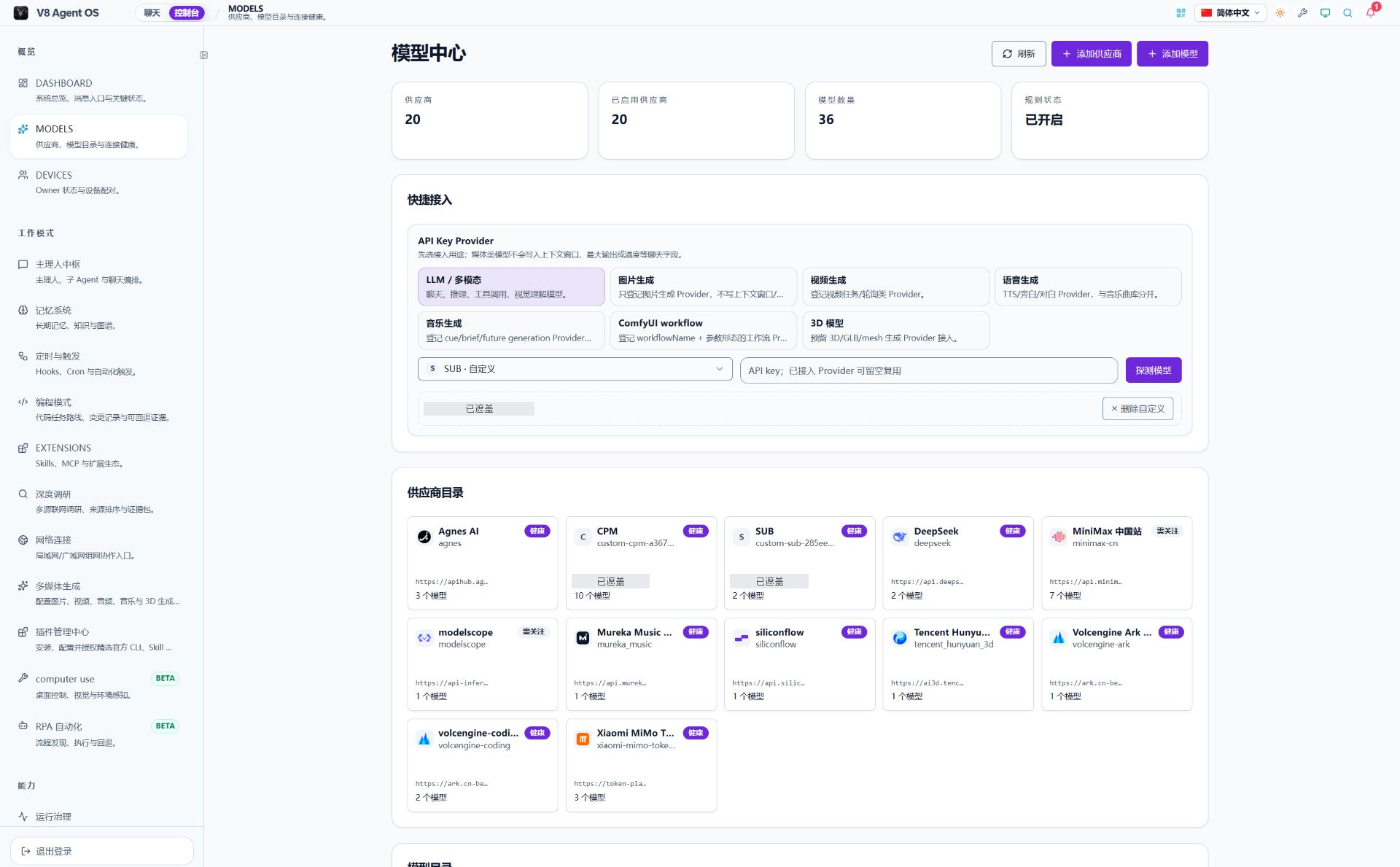The image size is (1400, 867).
Task: Select the 音乐生成 provider type
Action: 511,330
